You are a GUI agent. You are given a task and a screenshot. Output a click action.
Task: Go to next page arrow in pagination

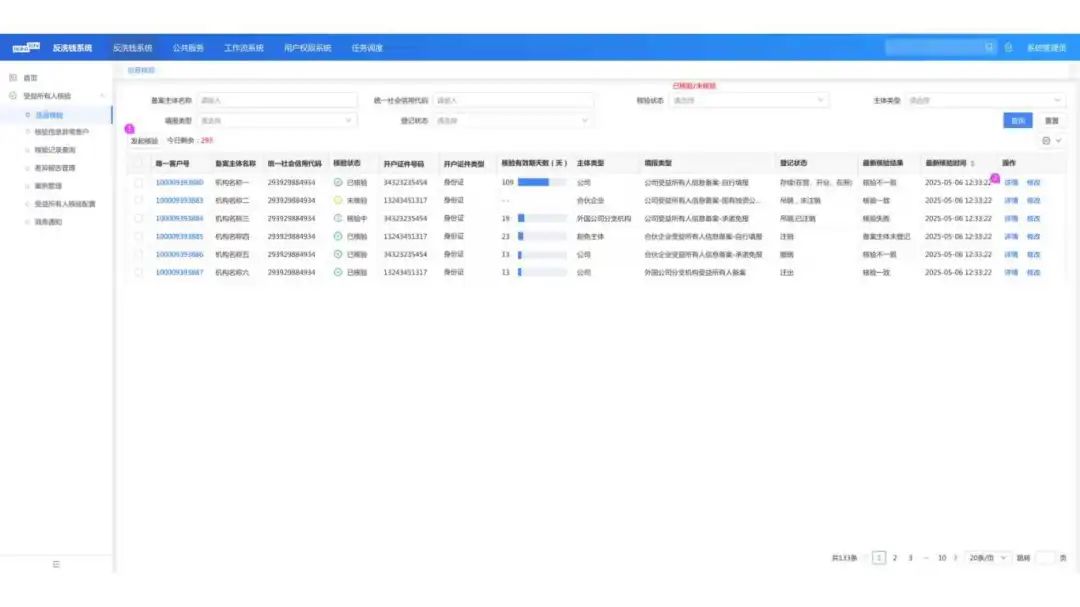point(955,558)
